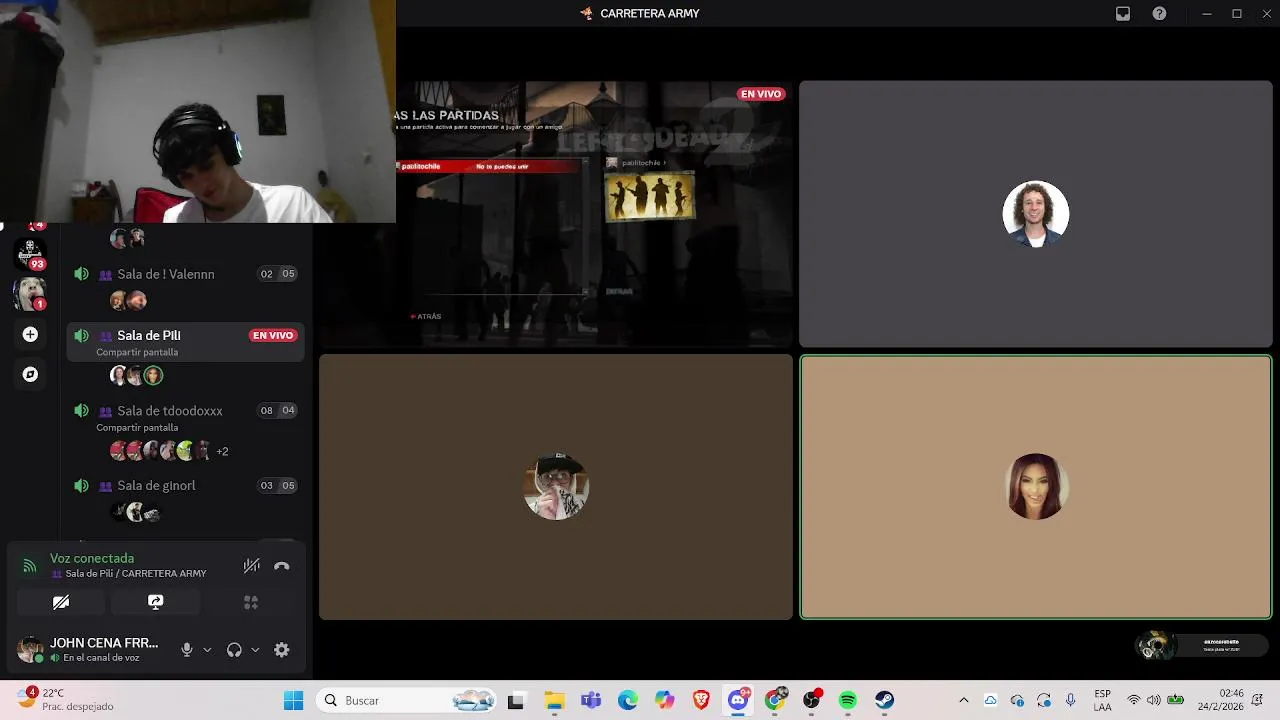Open Discord inbox icon in title bar

pos(1123,14)
